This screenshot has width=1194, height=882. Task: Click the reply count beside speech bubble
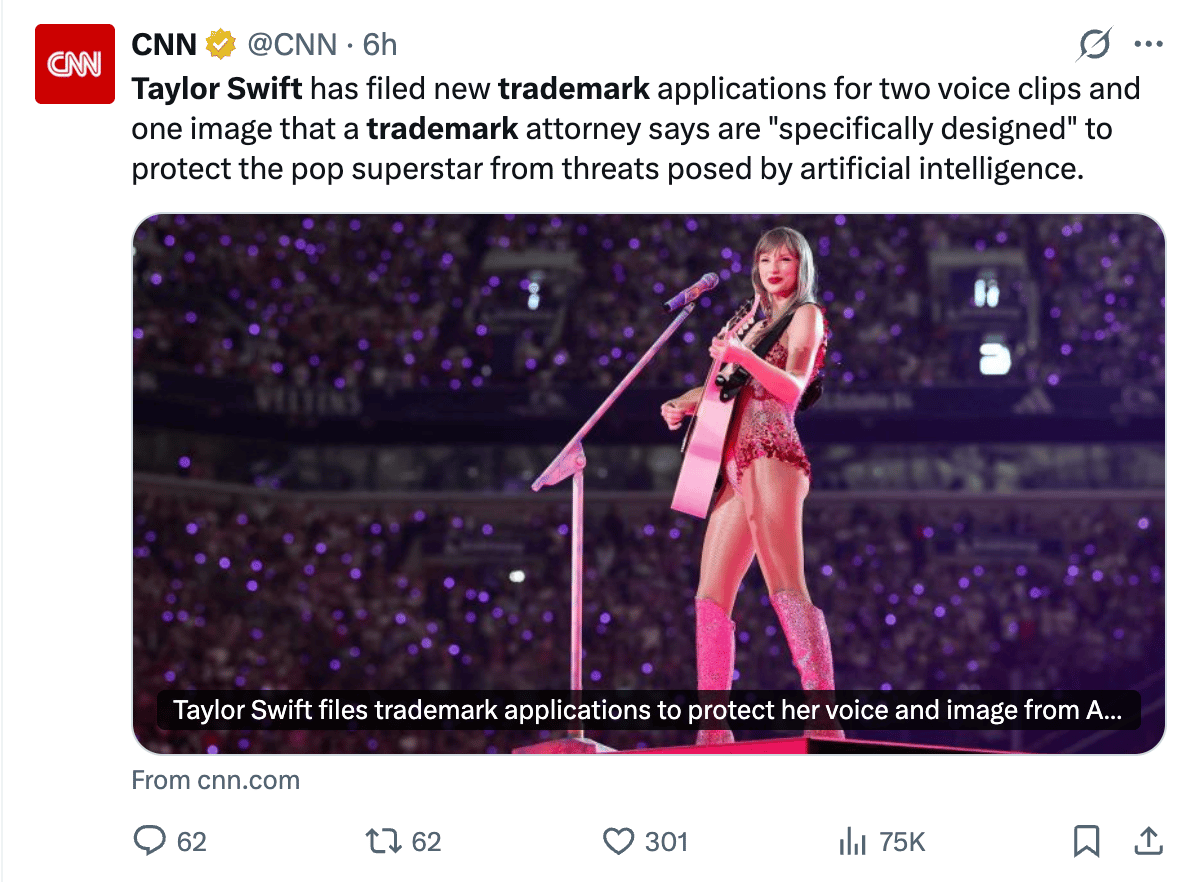coord(191,842)
